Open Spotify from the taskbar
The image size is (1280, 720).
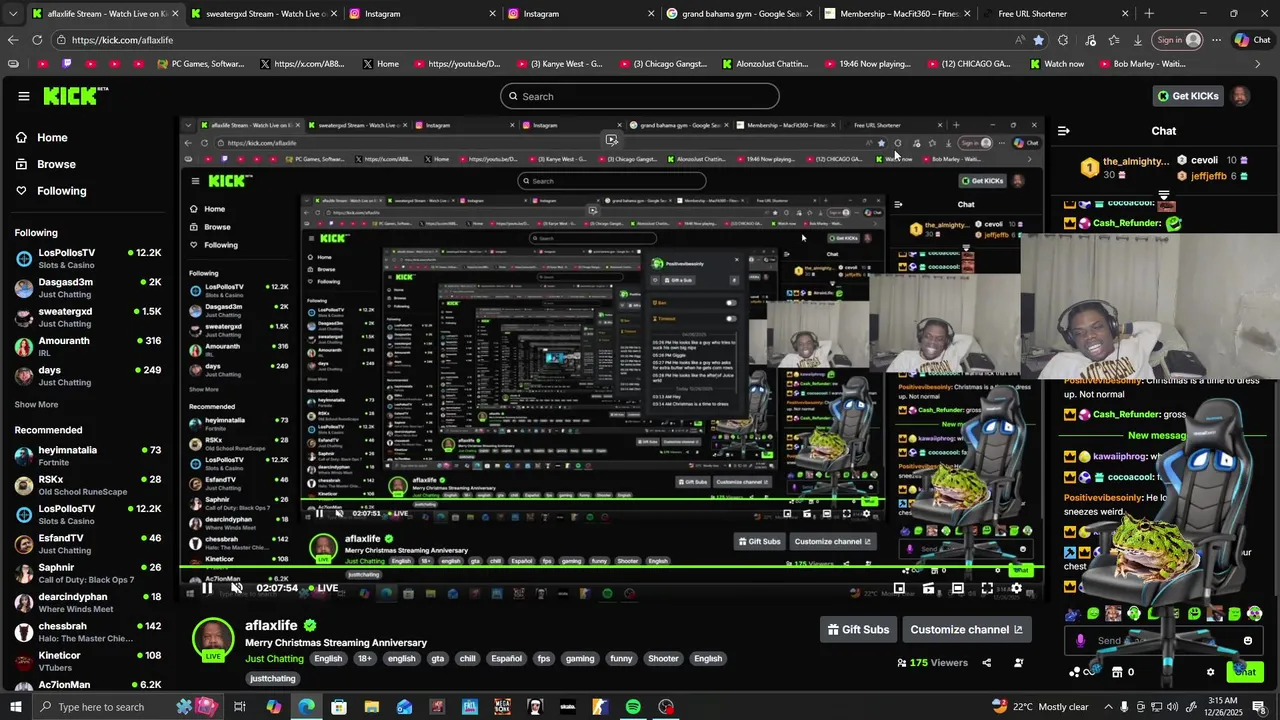(x=633, y=707)
